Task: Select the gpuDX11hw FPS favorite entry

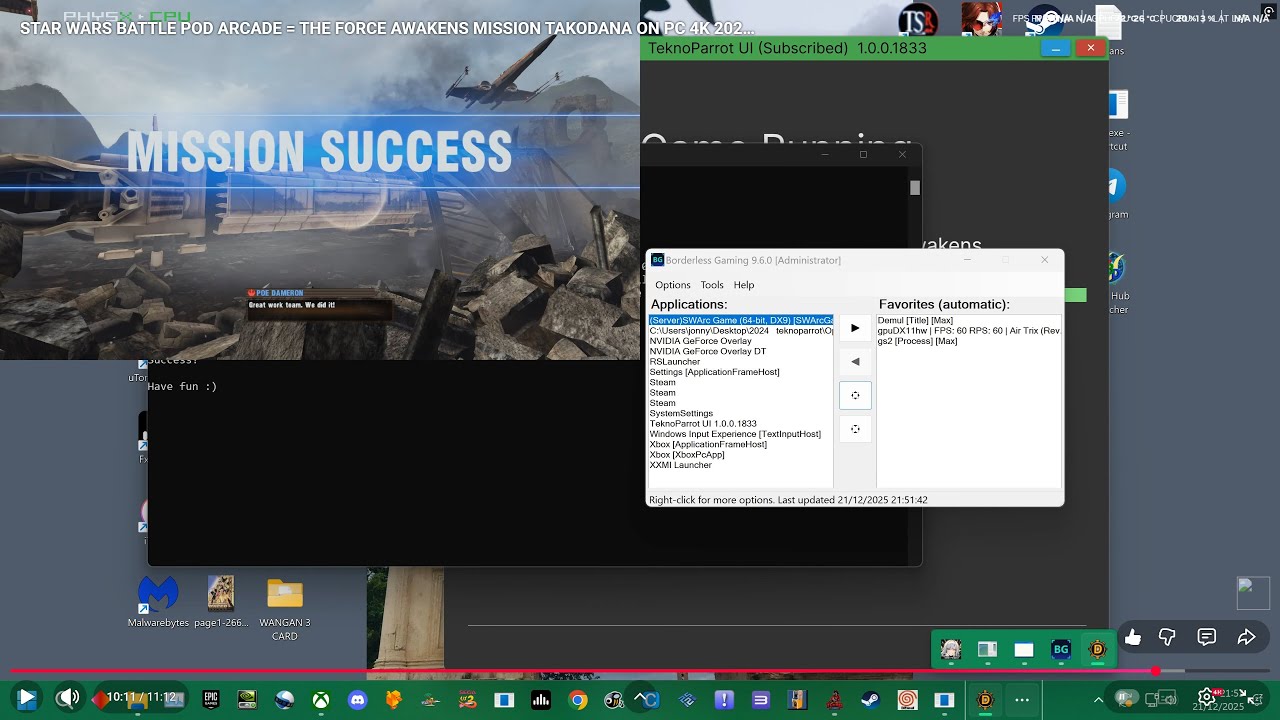Action: click(x=968, y=330)
